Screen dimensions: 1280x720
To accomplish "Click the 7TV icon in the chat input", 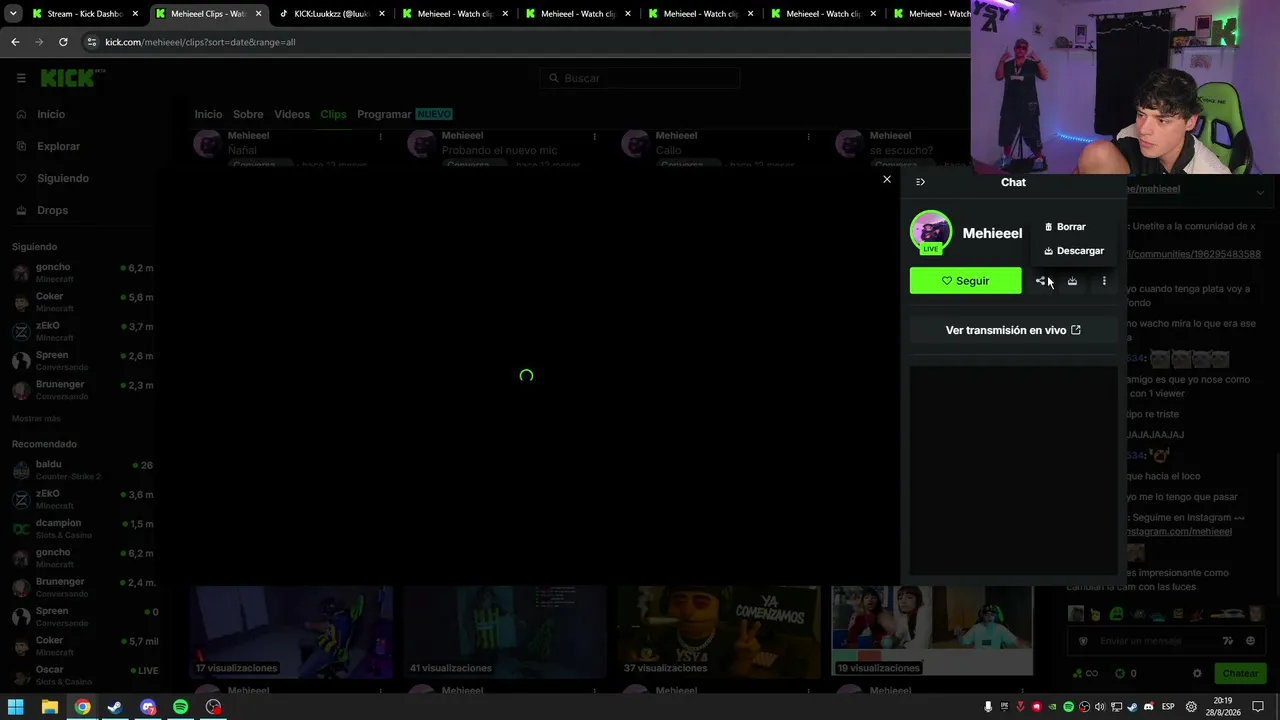I will coord(1228,641).
